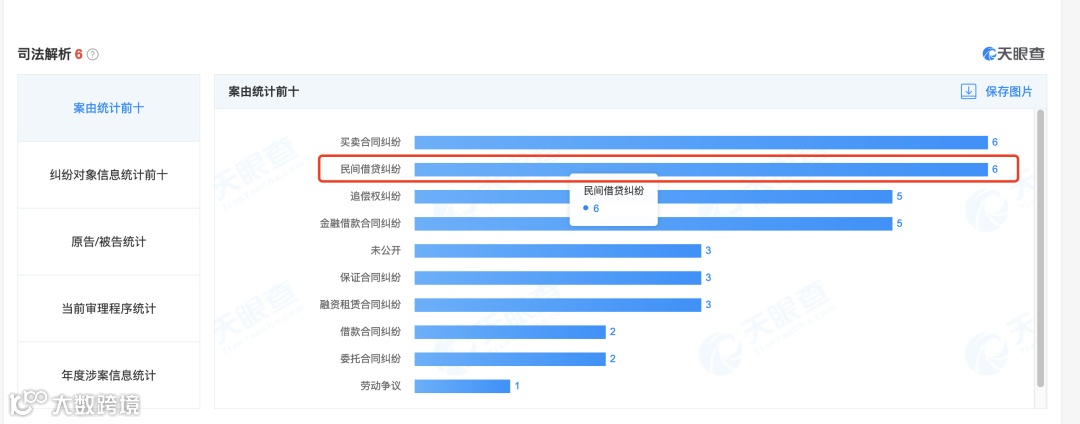Click the blue dot in the tooltip

click(585, 208)
